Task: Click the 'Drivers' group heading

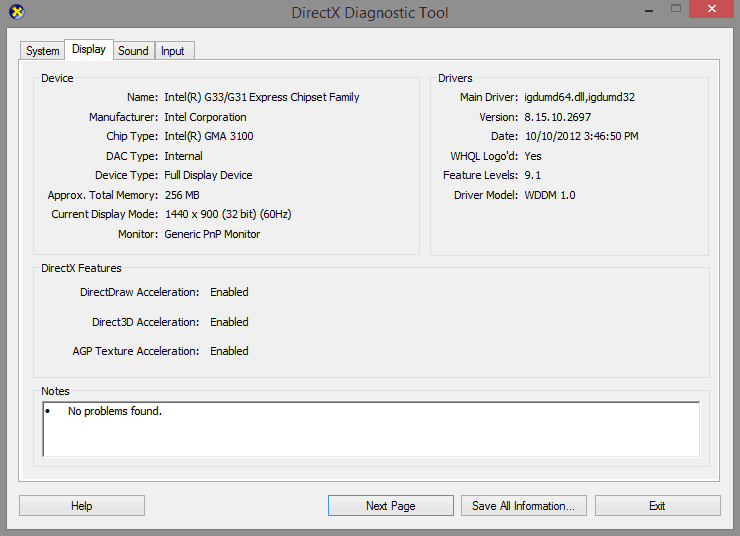Action: point(455,78)
